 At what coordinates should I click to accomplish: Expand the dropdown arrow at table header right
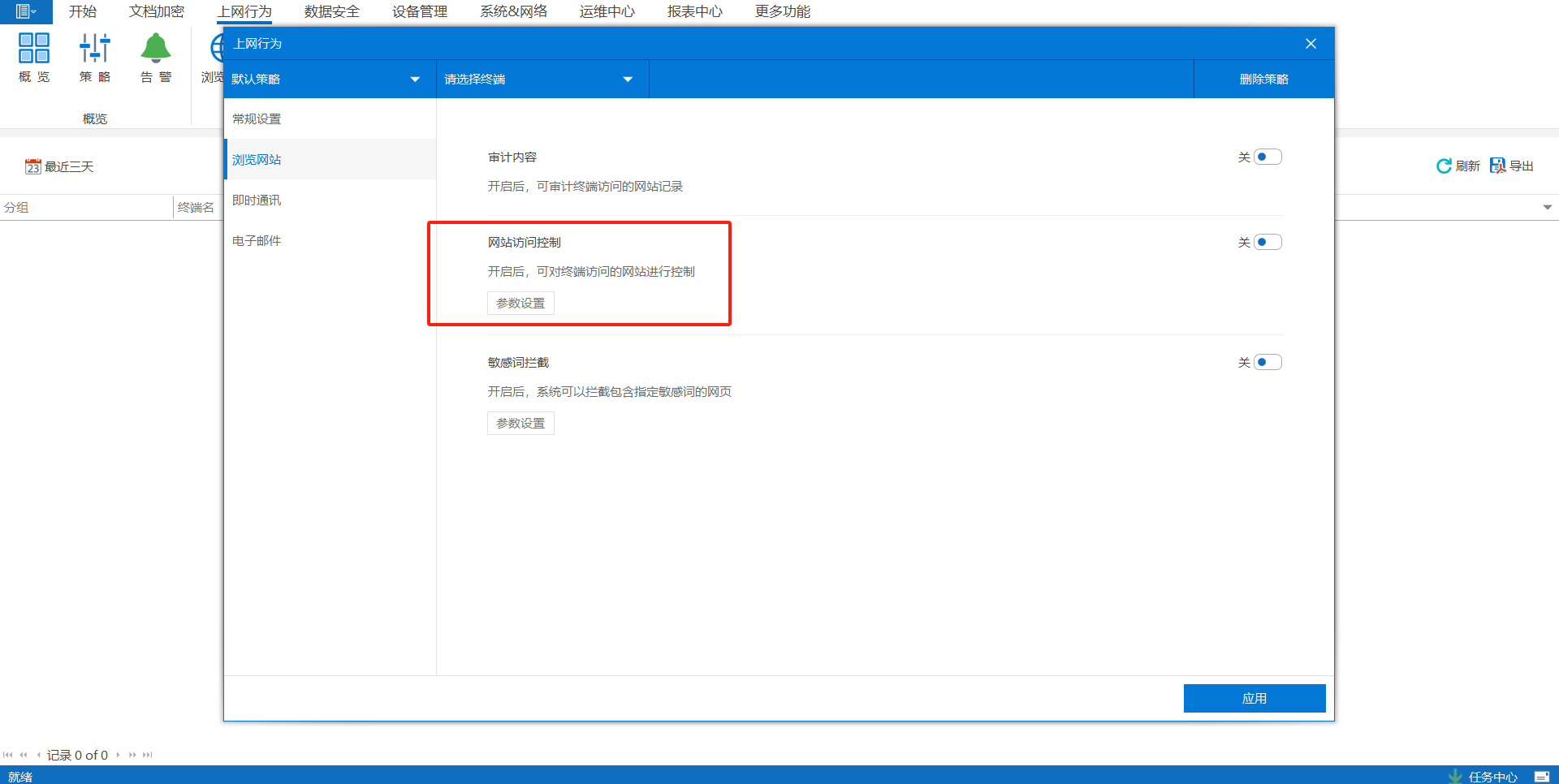[1547, 208]
